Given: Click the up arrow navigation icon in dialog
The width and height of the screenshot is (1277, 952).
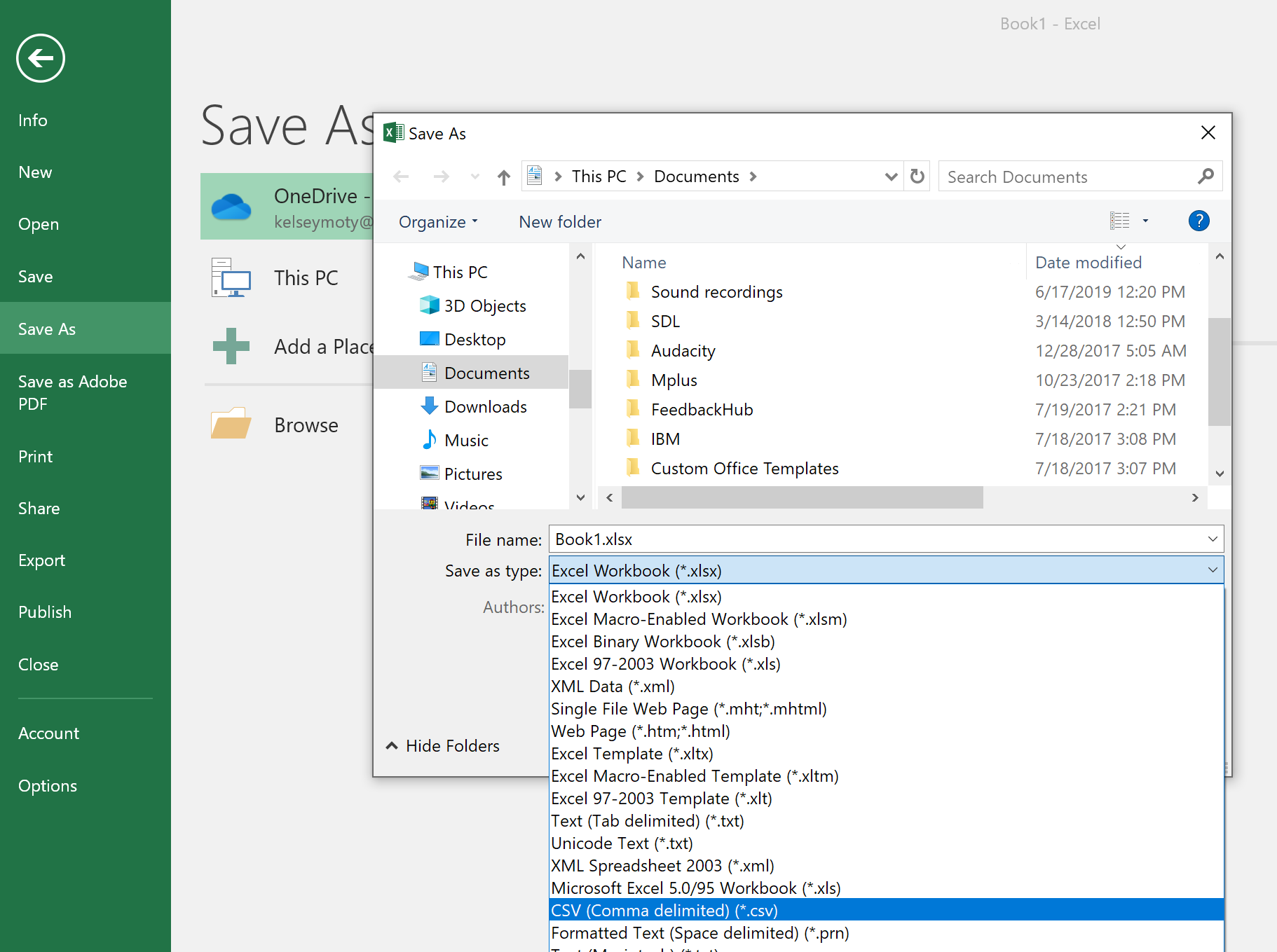Looking at the screenshot, I should pos(503,177).
